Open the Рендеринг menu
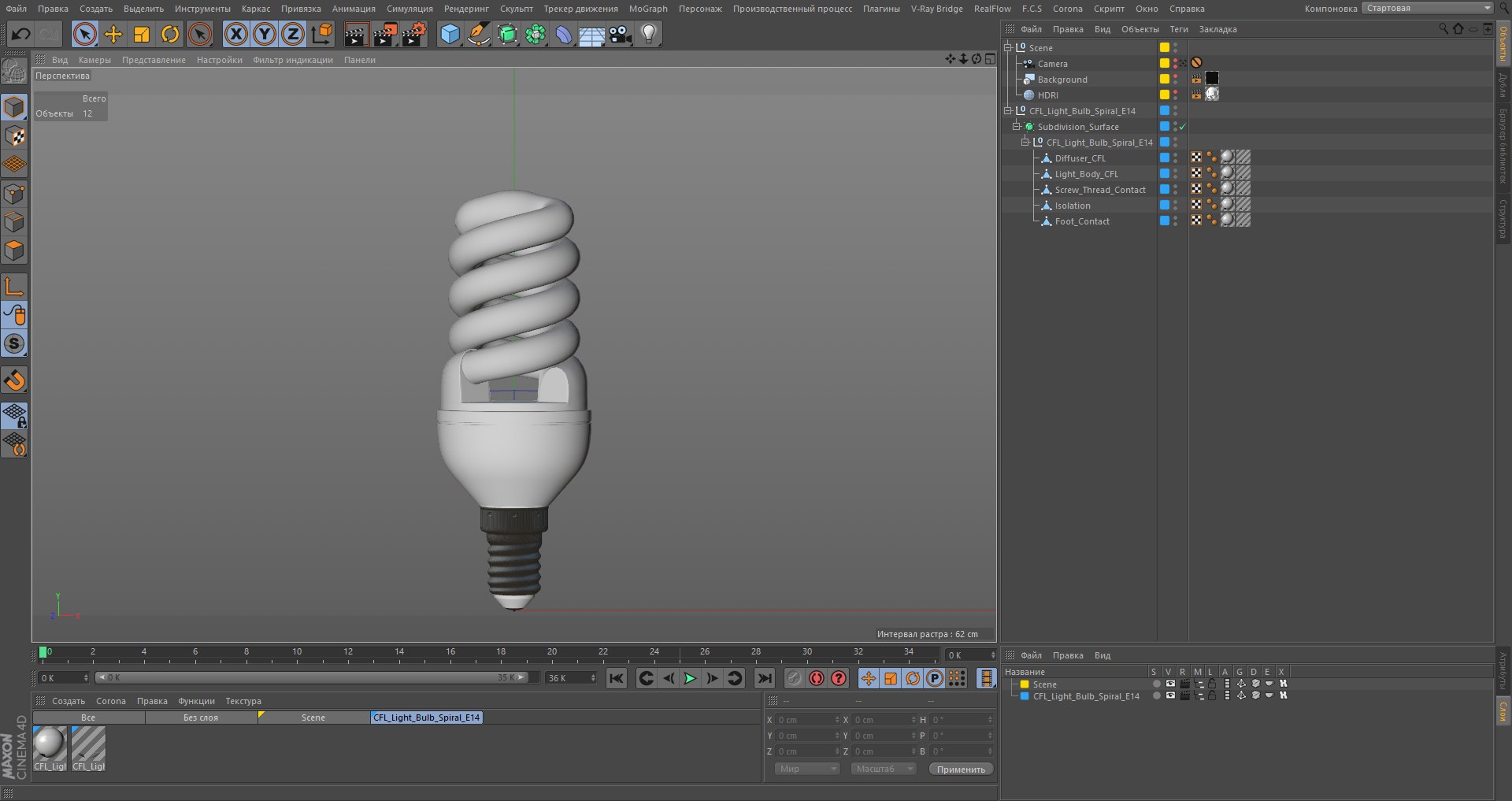The height and width of the screenshot is (801, 1512). pos(466,9)
